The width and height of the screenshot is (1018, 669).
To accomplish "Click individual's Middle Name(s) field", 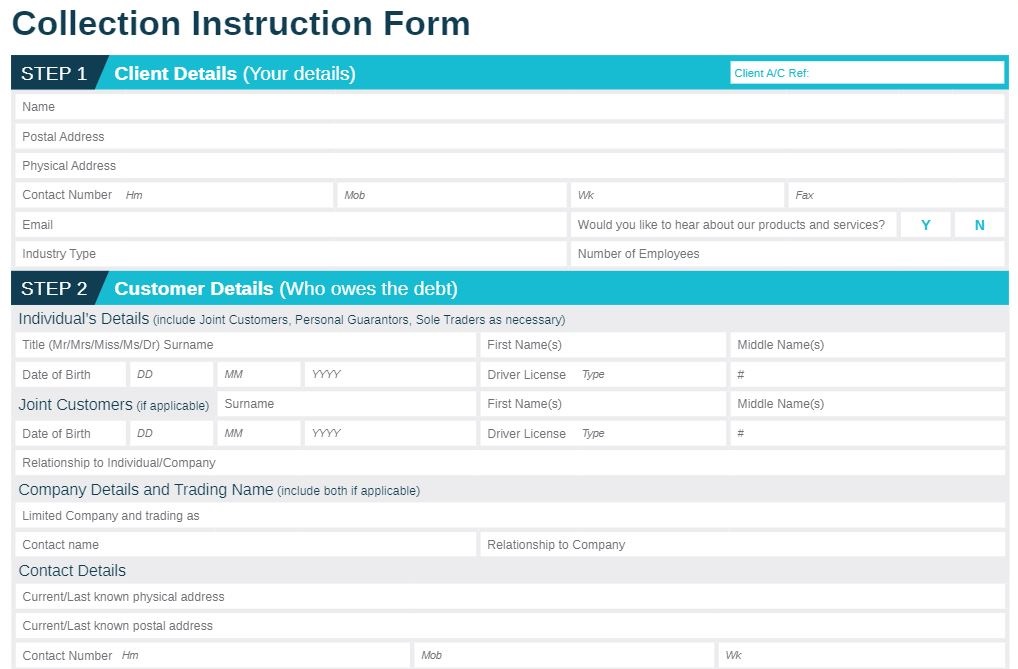I will (x=867, y=345).
